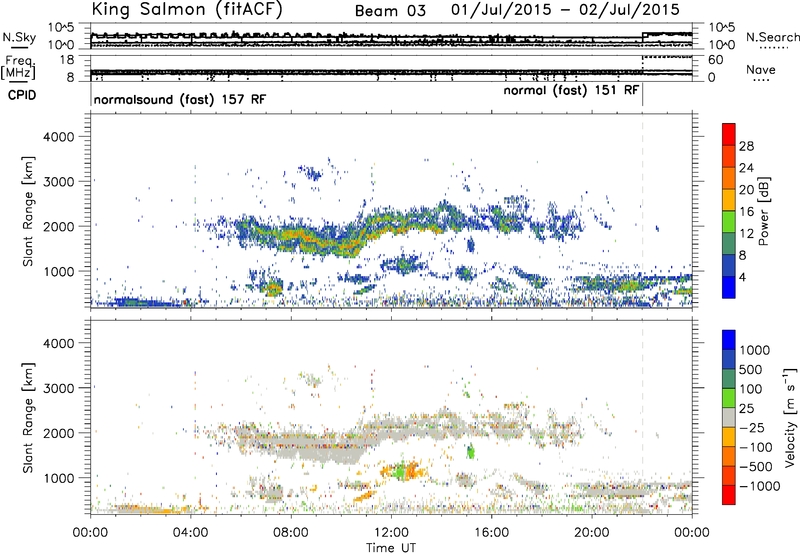Click the '04:00' time tick label
The height and width of the screenshot is (554, 800).
[x=191, y=533]
